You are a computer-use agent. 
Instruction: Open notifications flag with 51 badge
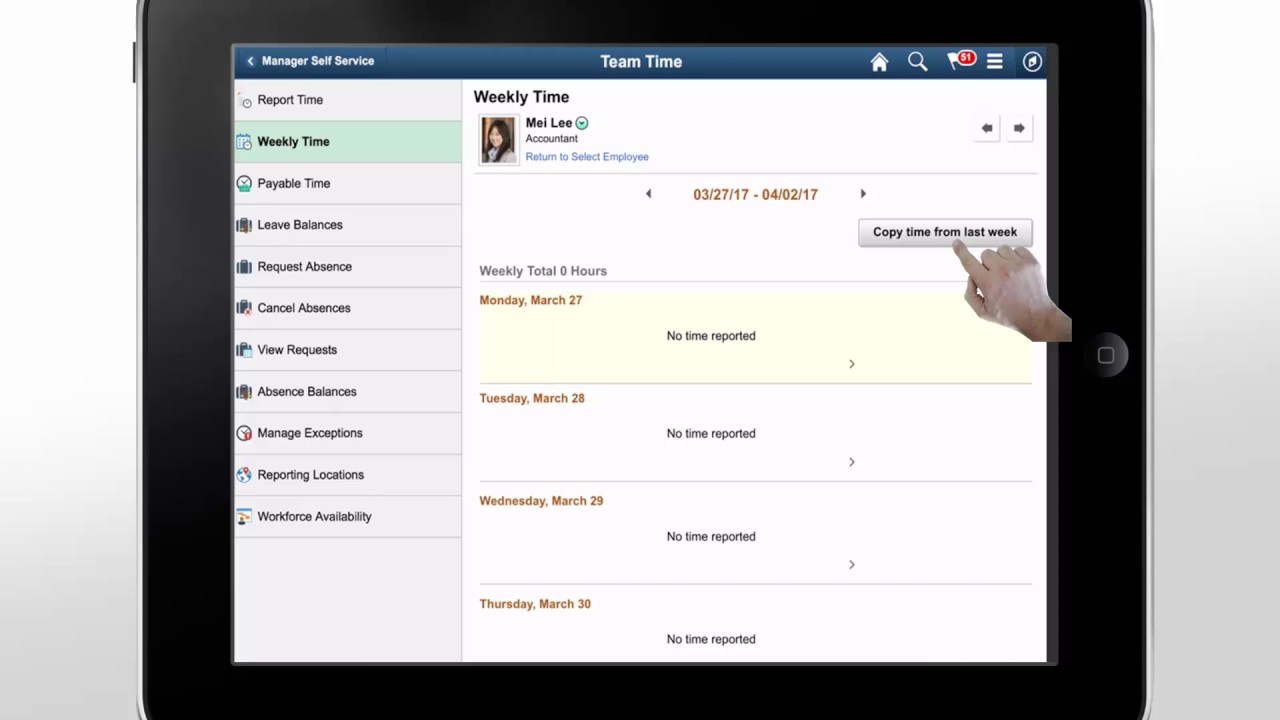click(960, 61)
